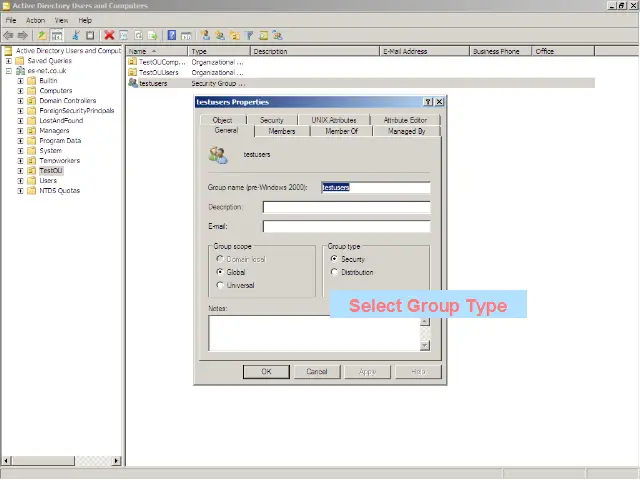Switch to the Member Of tab
Viewport: 640px width, 480px height.
point(342,131)
